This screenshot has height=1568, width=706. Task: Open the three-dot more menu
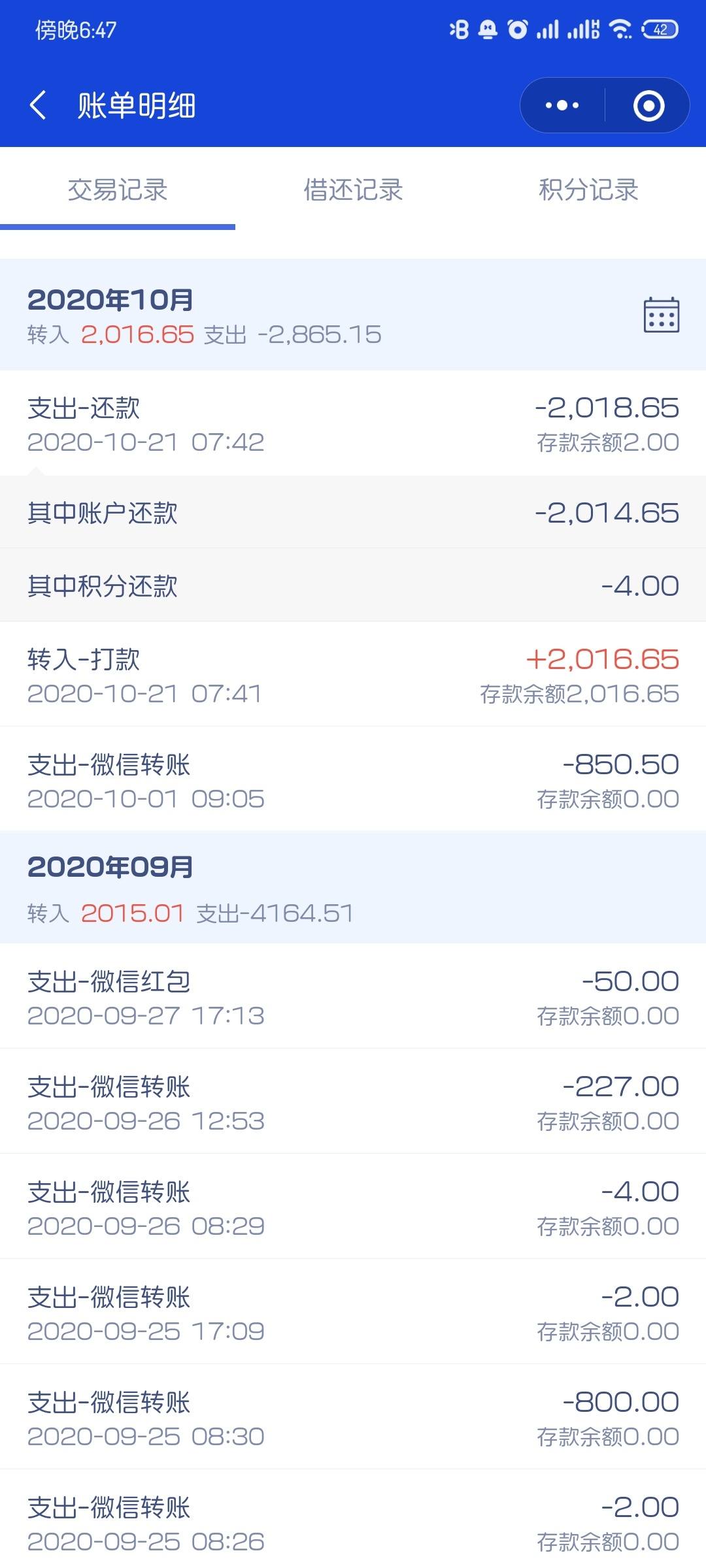point(562,105)
